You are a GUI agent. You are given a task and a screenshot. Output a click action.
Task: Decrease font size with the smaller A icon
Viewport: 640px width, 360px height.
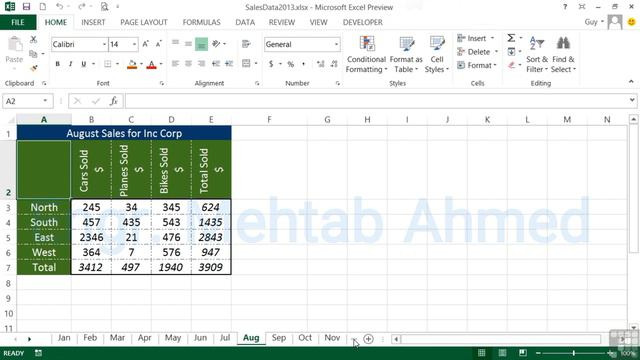pyautogui.click(x=159, y=44)
